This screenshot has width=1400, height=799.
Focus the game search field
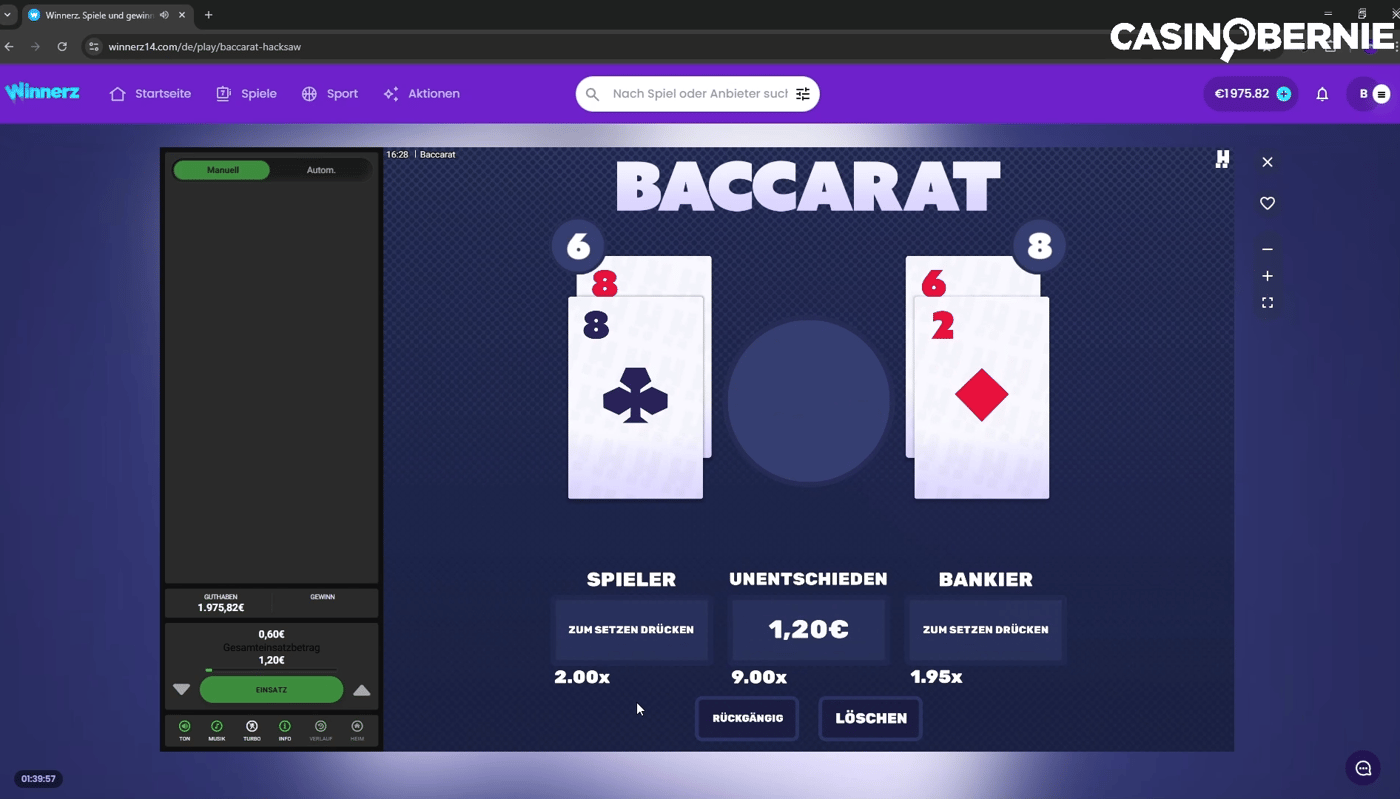pos(699,94)
